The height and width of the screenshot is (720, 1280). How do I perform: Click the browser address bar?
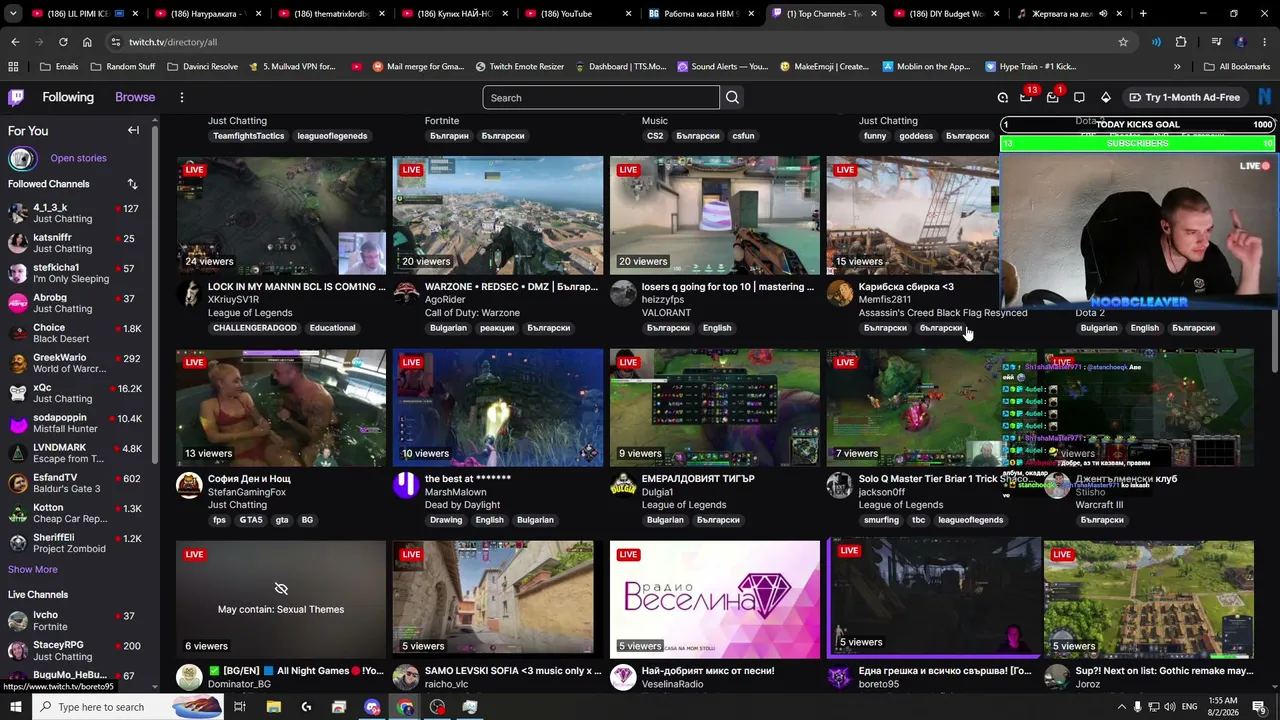pos(620,42)
